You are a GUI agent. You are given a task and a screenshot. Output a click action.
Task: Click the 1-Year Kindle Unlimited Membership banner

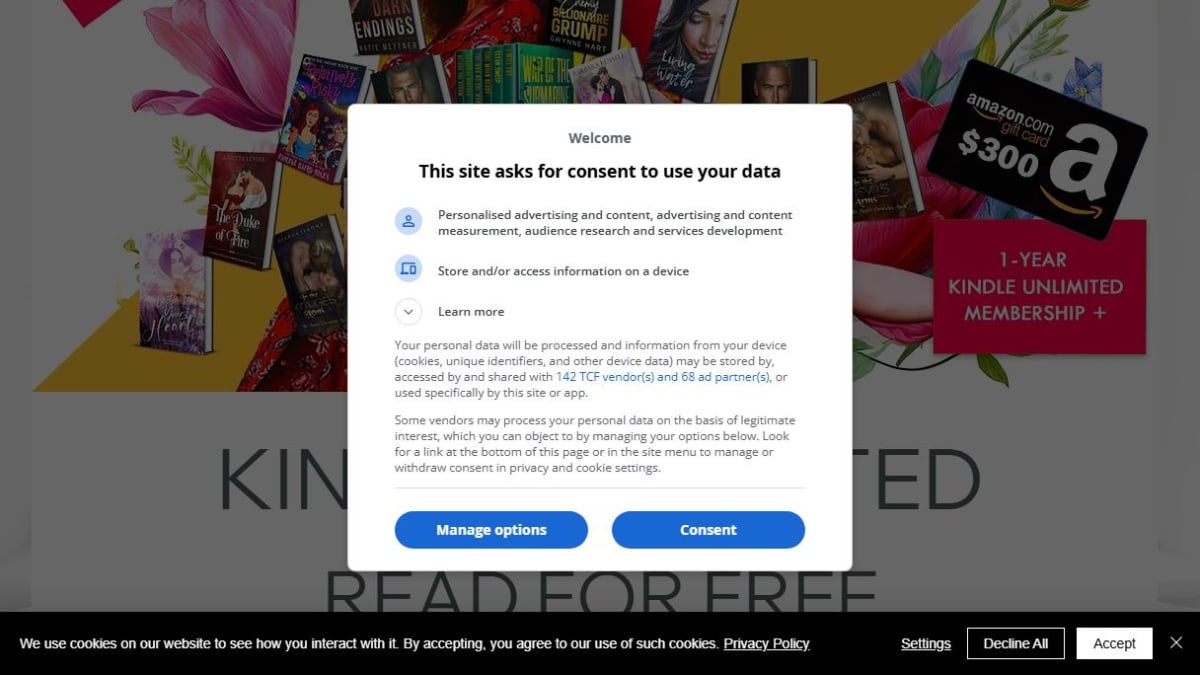click(x=1040, y=287)
